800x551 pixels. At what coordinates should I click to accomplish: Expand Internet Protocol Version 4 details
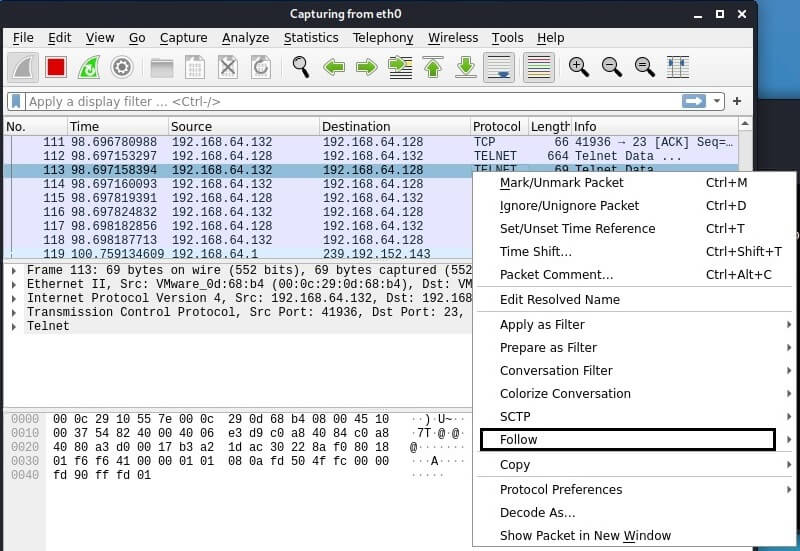click(x=14, y=298)
